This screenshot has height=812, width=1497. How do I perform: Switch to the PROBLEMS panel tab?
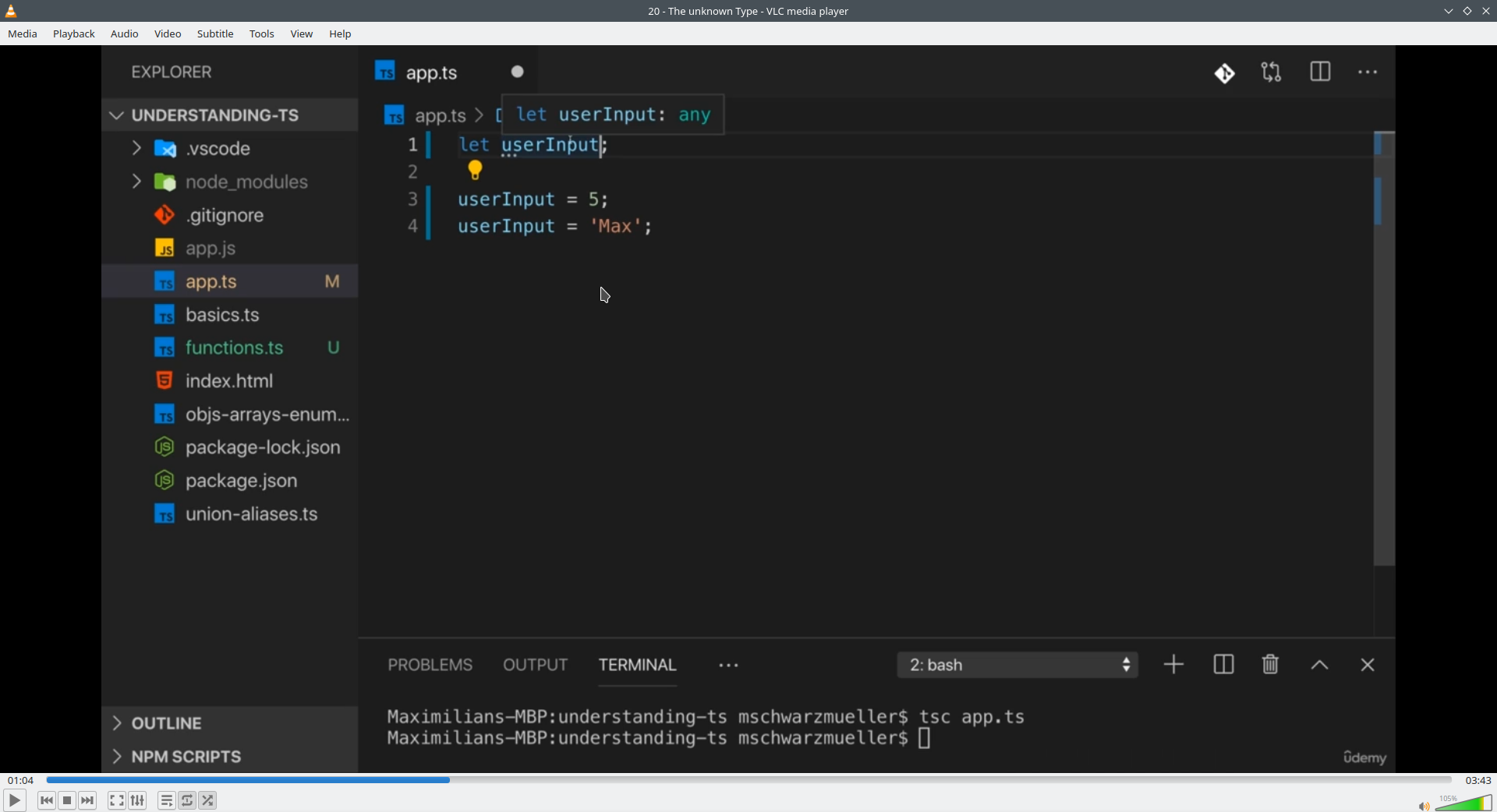430,665
